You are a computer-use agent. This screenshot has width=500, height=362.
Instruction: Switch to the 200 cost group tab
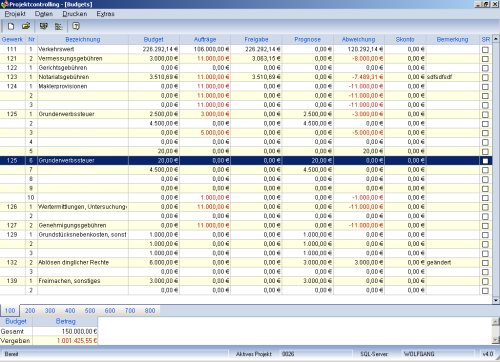(30, 311)
